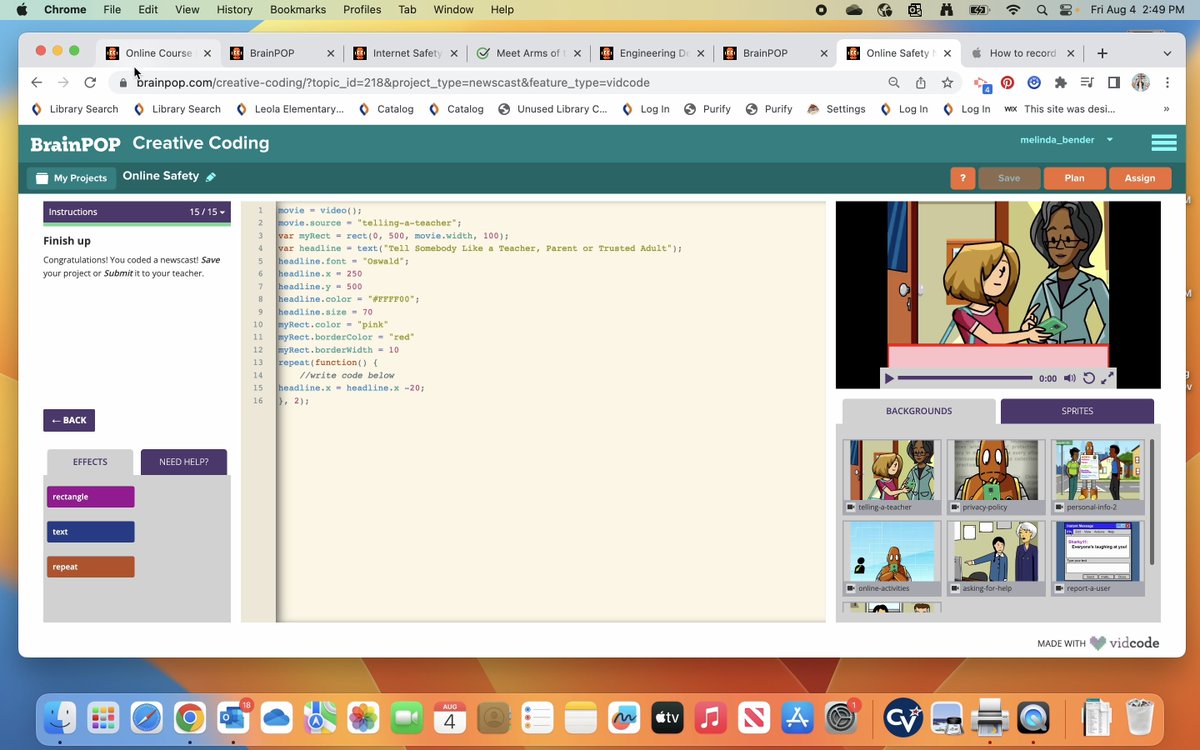Click the Chrome back arrow
This screenshot has height=750, width=1200.
[x=37, y=83]
